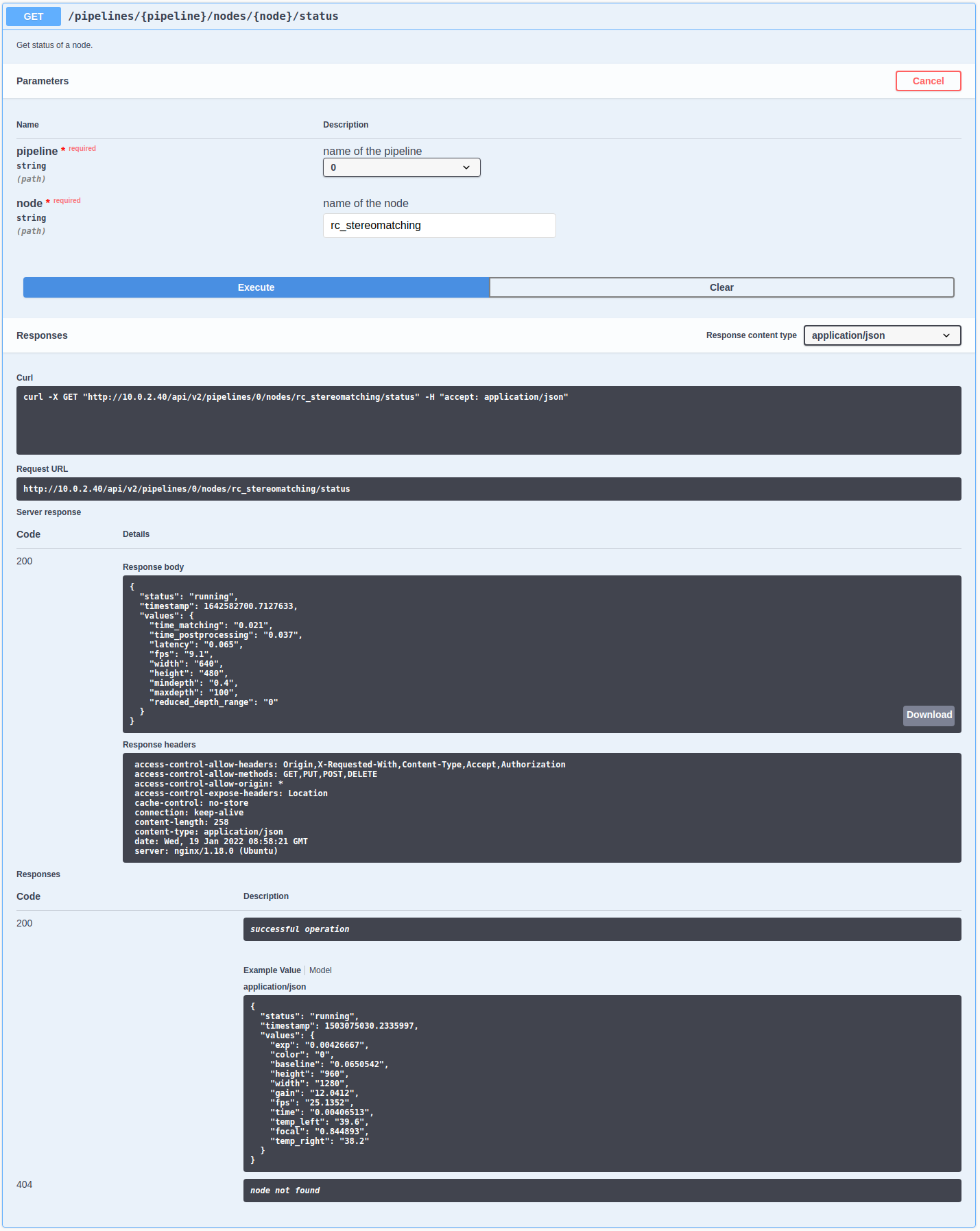
Task: Open the pipeline name dropdown
Action: (x=401, y=167)
